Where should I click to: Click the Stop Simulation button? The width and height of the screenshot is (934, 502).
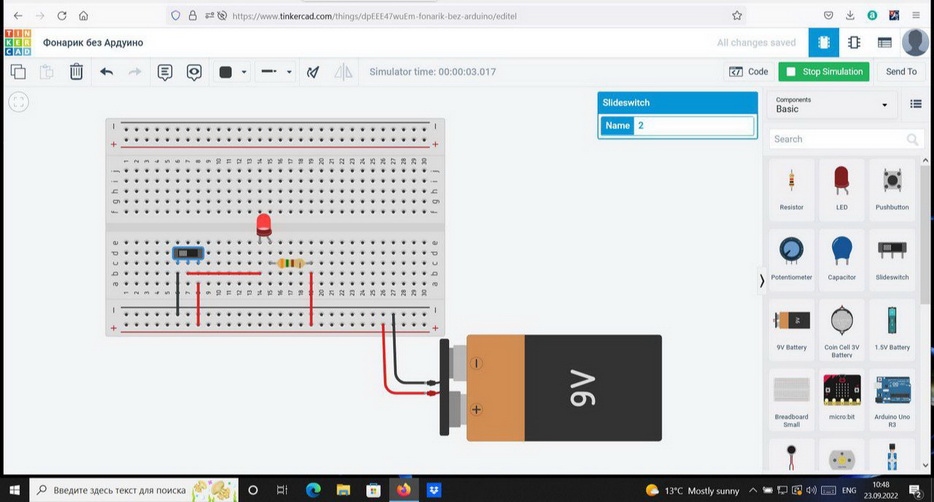pyautogui.click(x=822, y=72)
